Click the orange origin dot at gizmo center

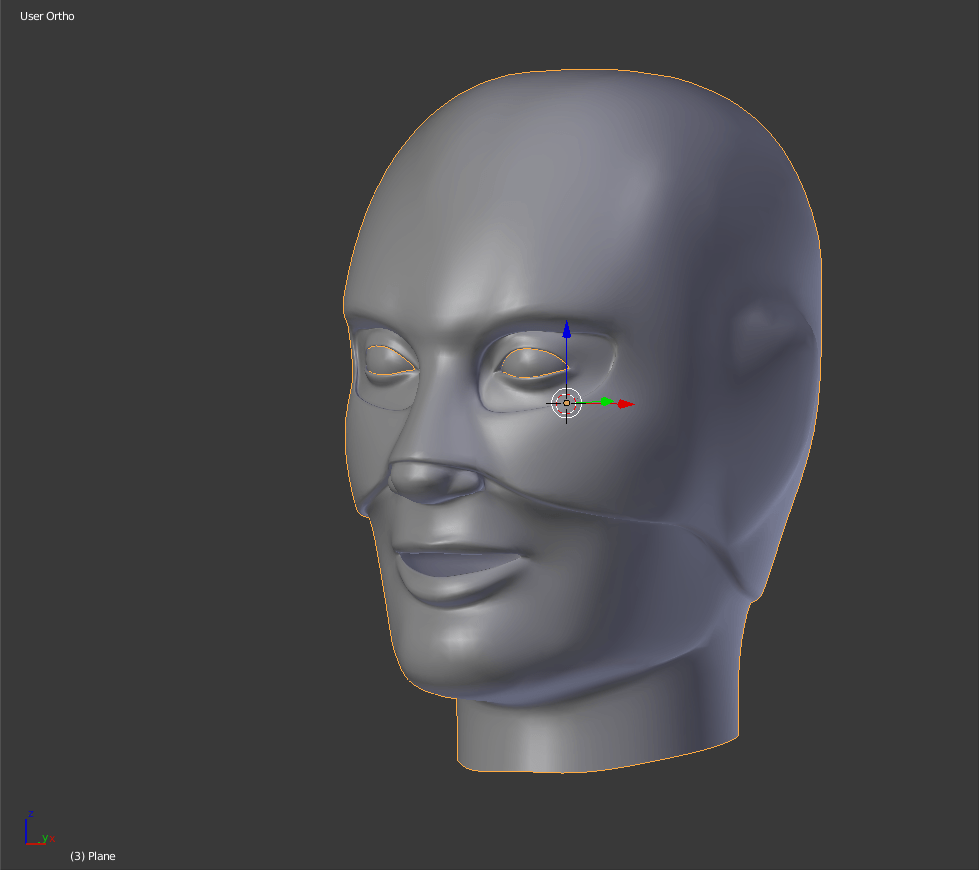click(566, 403)
